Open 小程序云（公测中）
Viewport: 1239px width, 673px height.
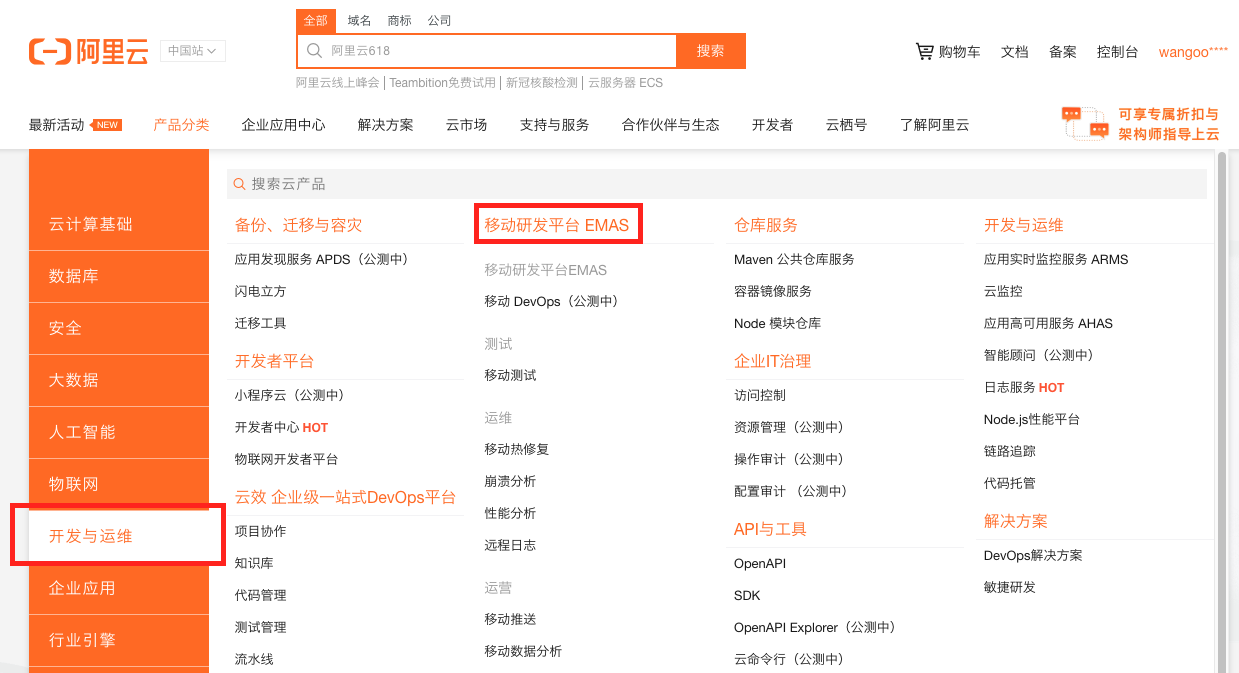click(289, 395)
